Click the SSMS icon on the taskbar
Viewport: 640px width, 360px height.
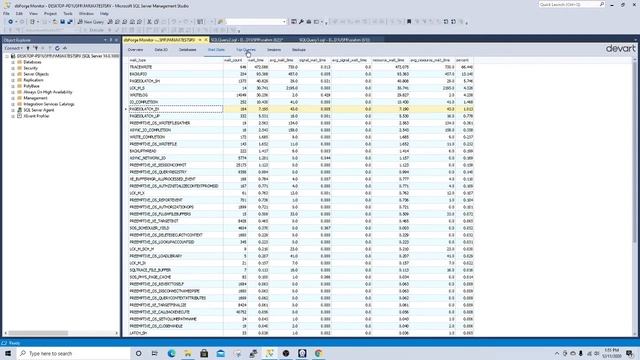point(270,353)
